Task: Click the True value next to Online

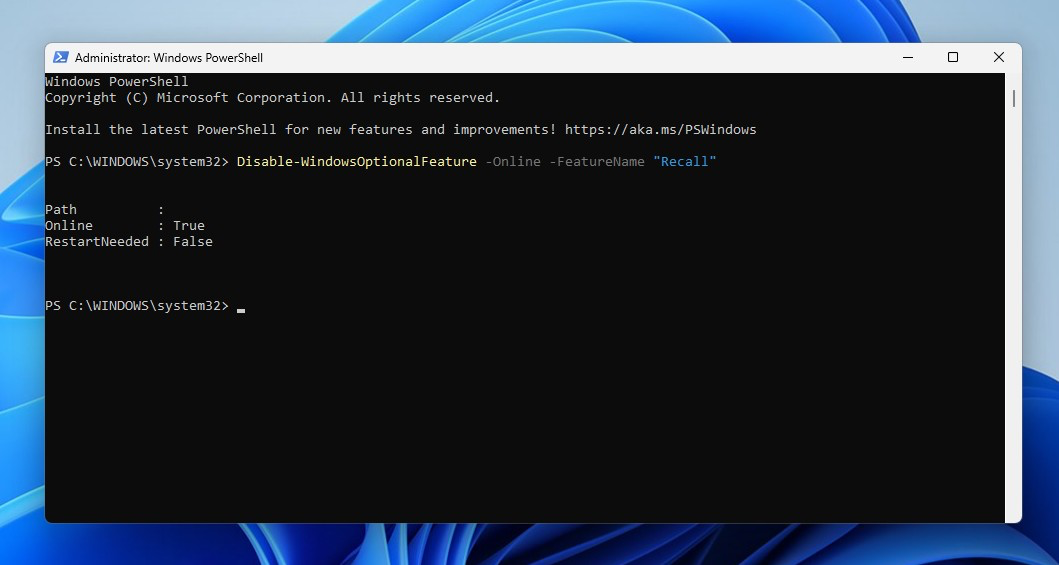Action: point(188,226)
